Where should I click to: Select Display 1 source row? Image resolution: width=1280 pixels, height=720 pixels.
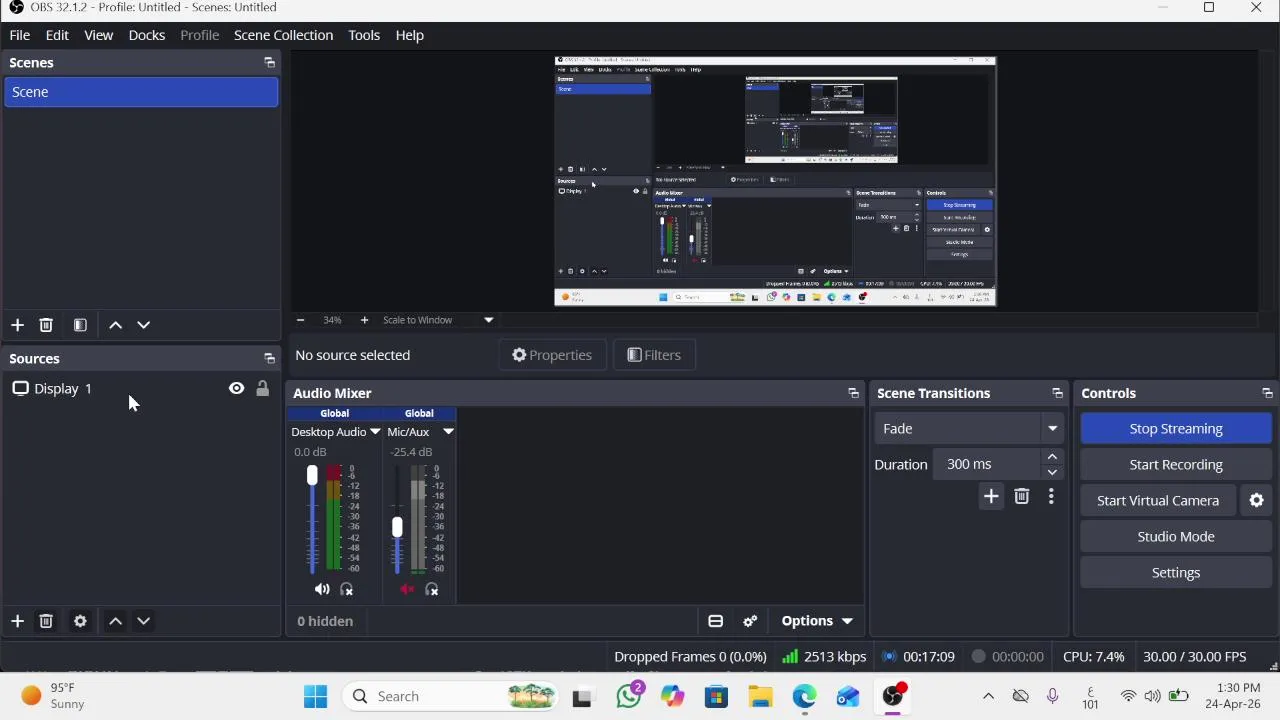pos(140,389)
